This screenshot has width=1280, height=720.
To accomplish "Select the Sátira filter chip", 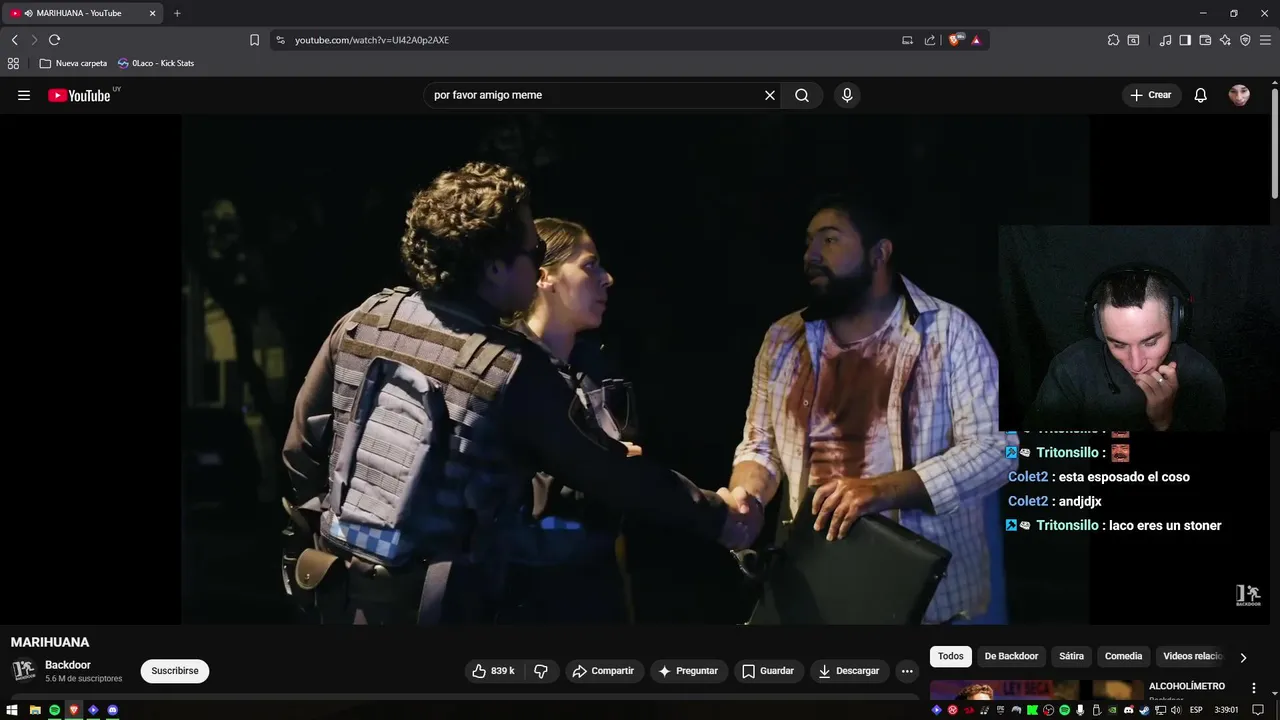I will (1071, 656).
